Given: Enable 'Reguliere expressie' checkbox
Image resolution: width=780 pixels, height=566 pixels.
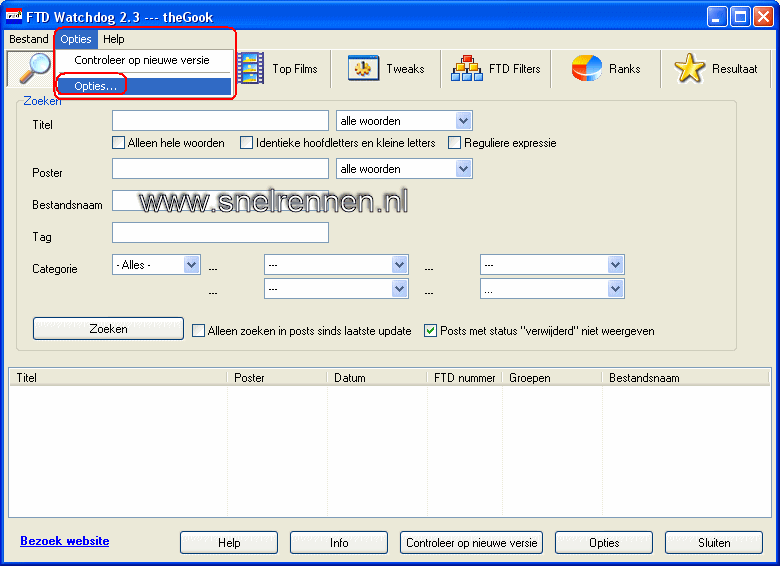Looking at the screenshot, I should (x=454, y=143).
